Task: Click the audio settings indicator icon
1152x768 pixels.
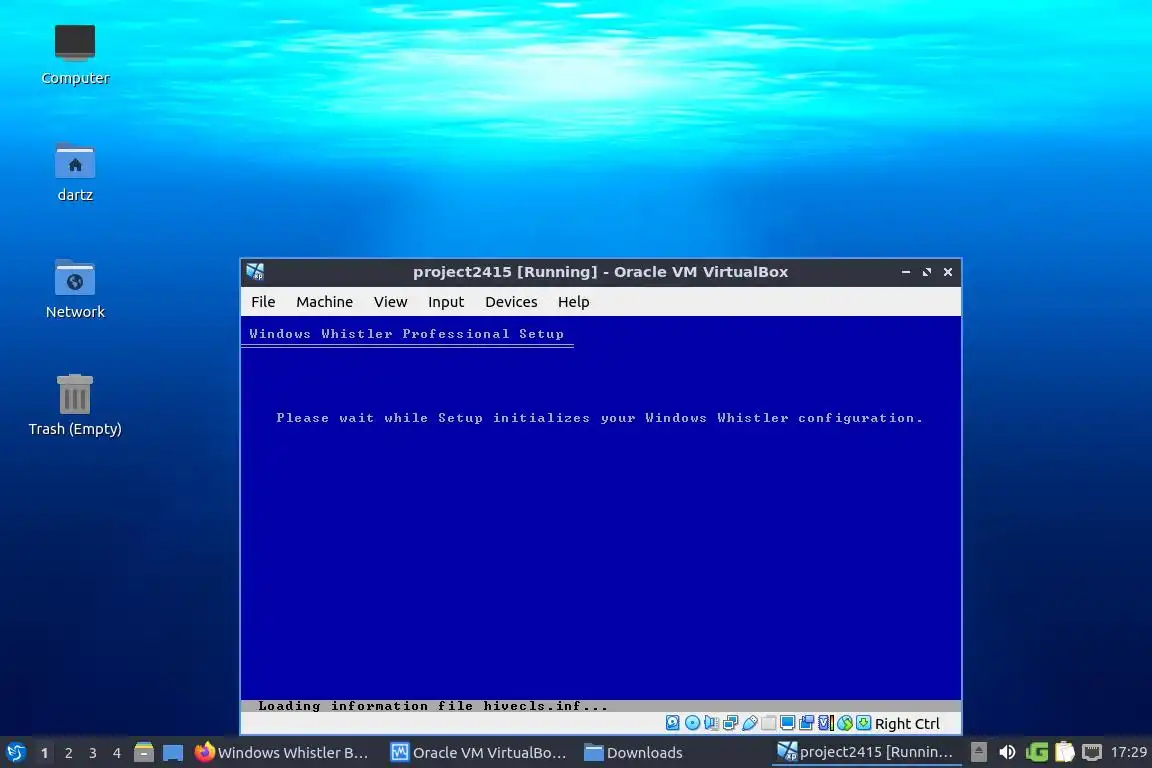Action: tap(711, 723)
